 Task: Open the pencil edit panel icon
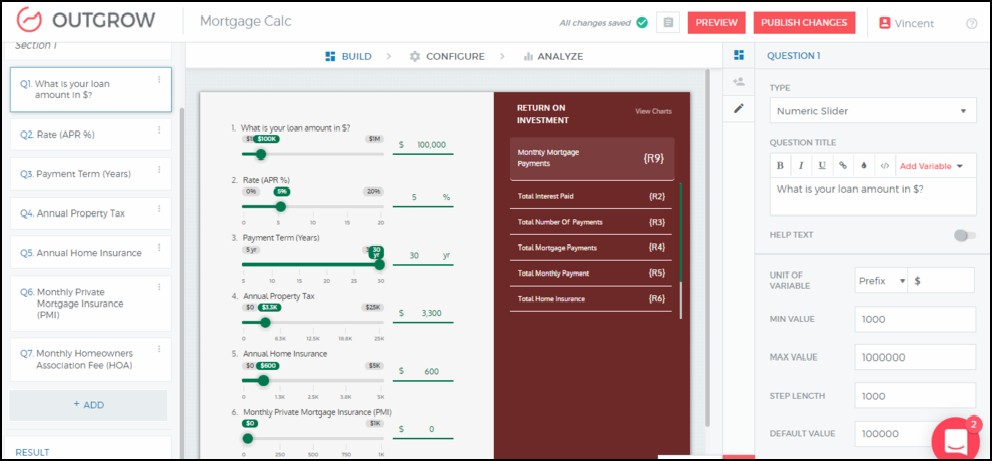(739, 108)
